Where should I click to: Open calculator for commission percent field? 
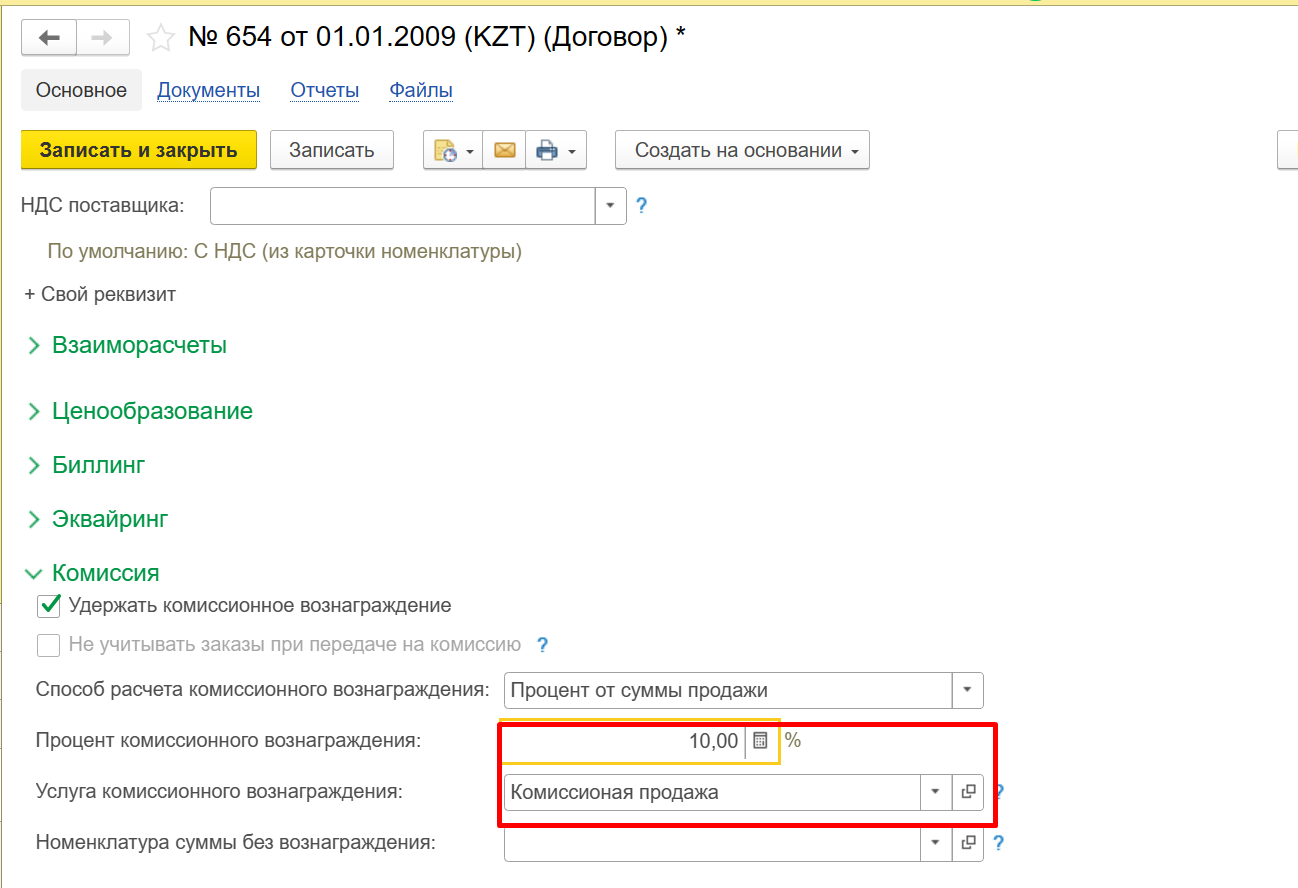(760, 741)
